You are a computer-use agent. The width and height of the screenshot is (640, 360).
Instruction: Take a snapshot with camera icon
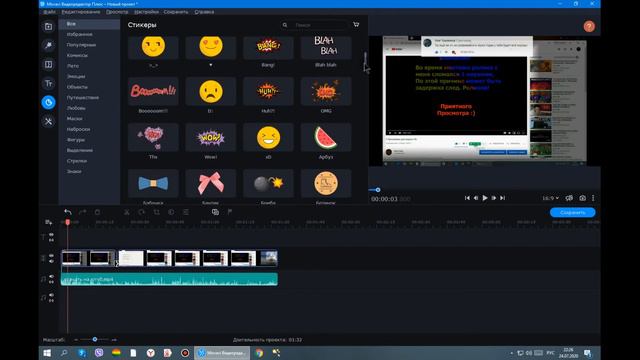(x=582, y=198)
